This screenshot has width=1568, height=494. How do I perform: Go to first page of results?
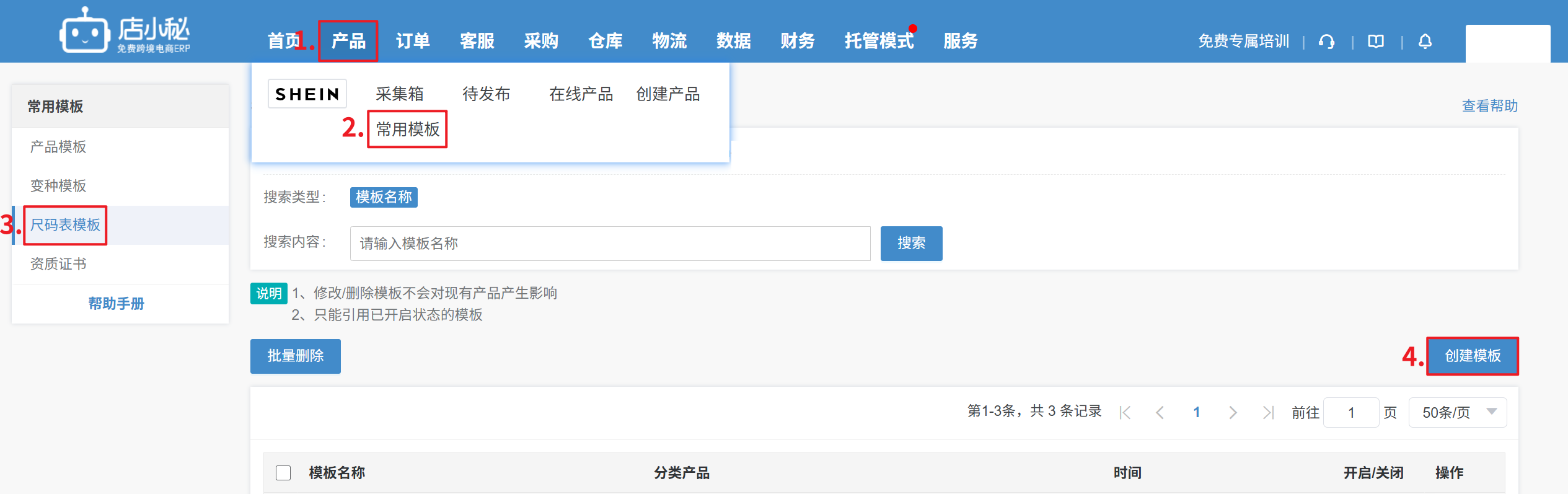coord(1125,413)
